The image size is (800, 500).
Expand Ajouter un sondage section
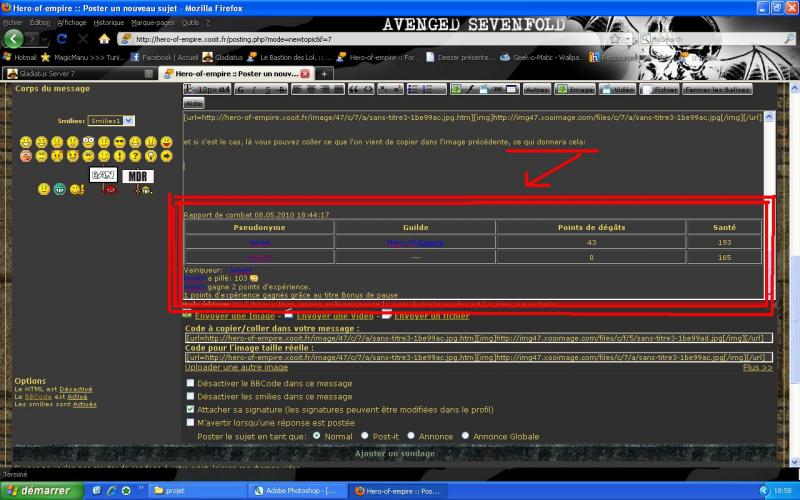tap(395, 453)
